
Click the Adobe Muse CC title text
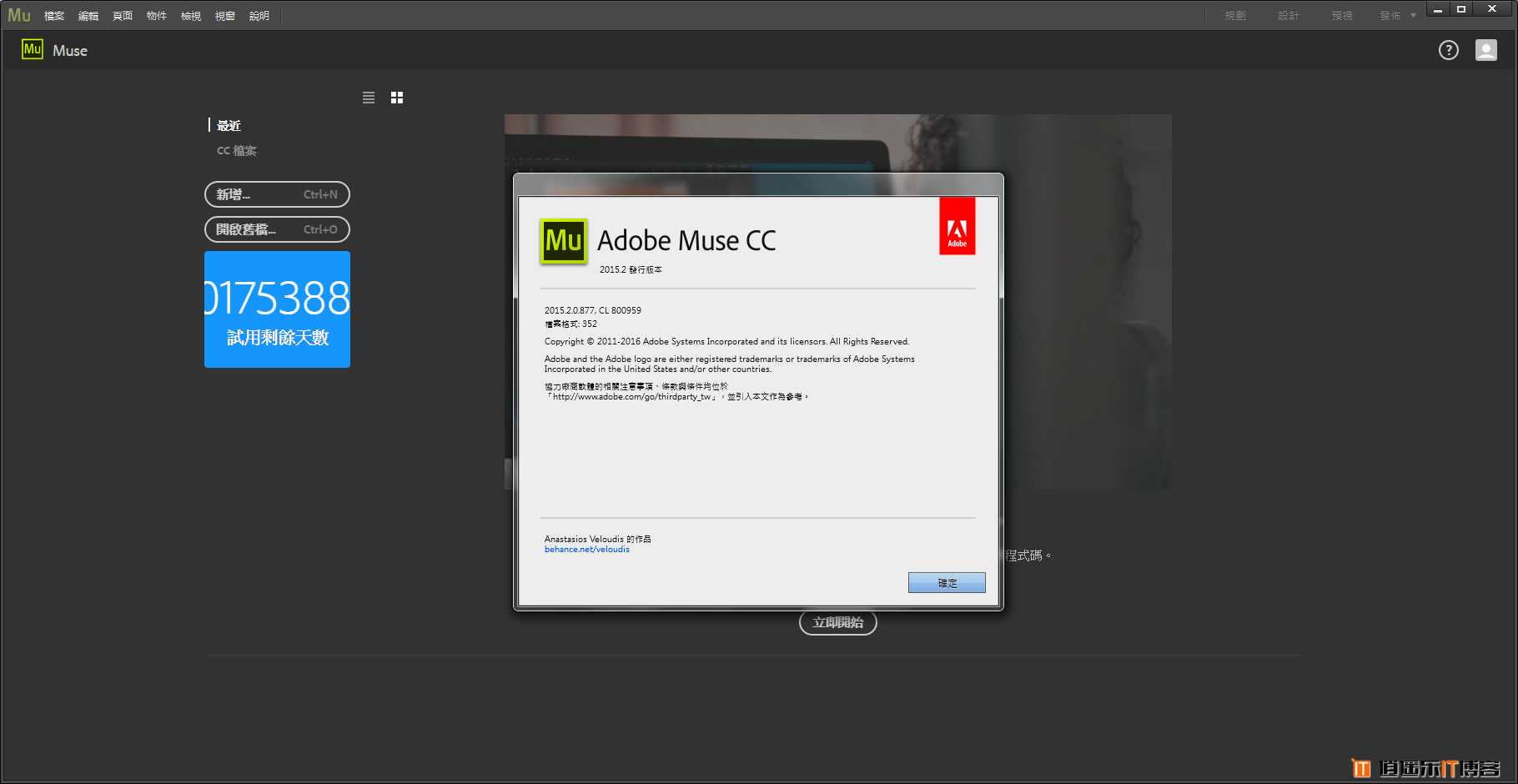[686, 240]
